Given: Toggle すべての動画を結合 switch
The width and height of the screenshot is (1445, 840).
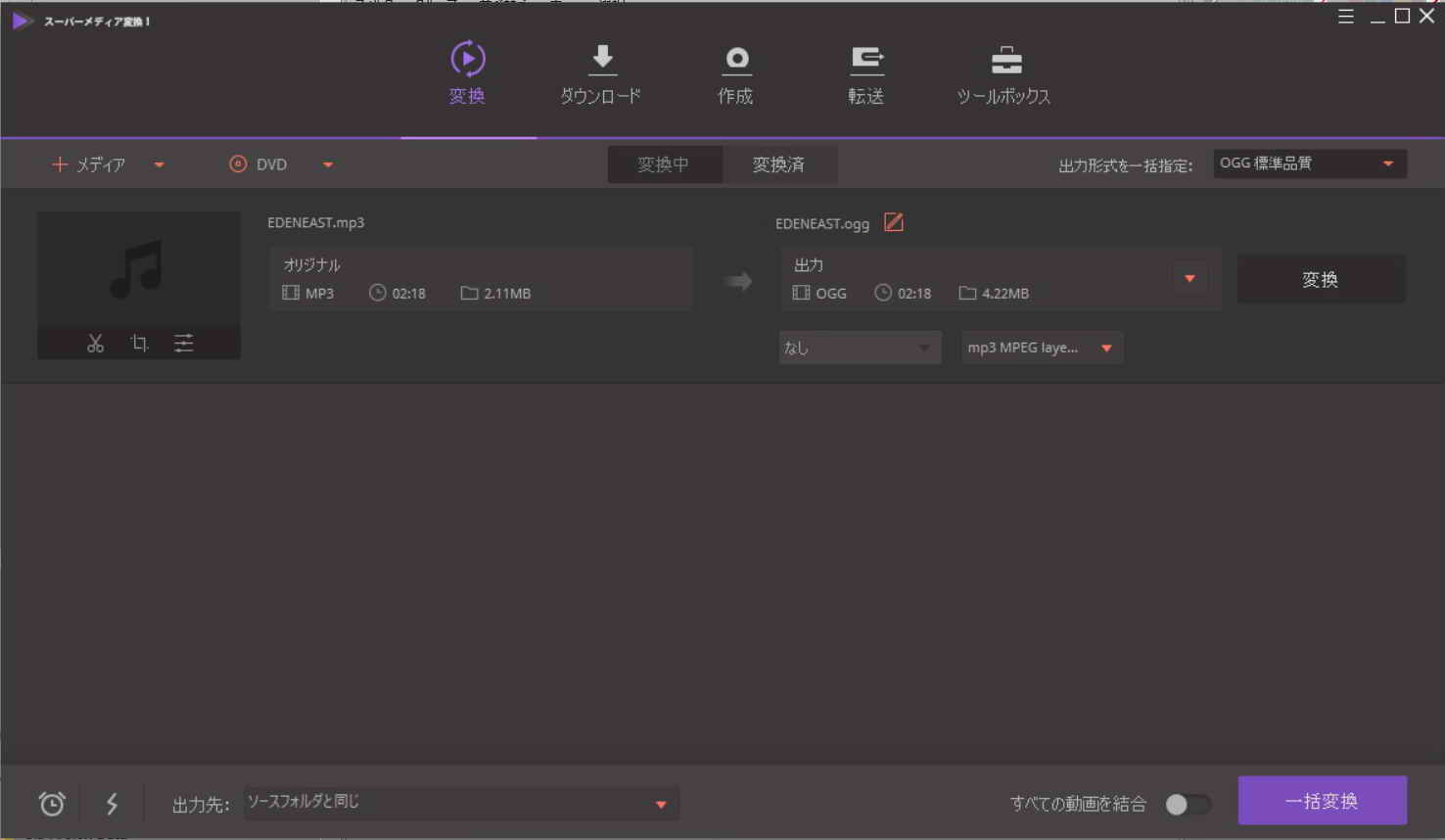Looking at the screenshot, I should click(1188, 804).
